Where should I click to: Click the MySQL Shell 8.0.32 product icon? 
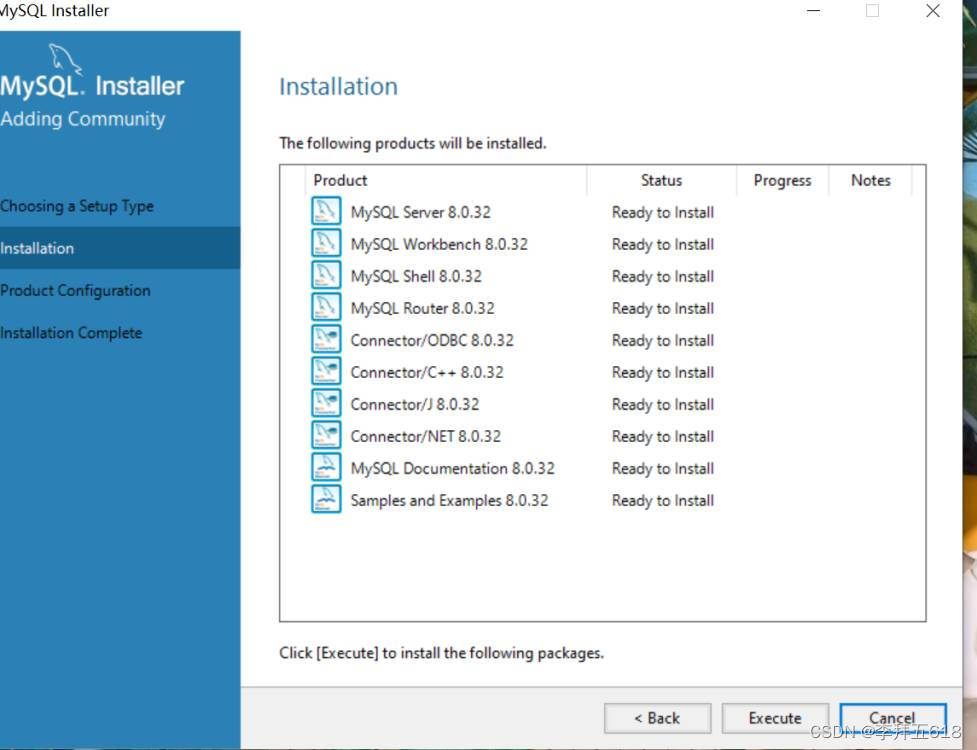coord(326,275)
